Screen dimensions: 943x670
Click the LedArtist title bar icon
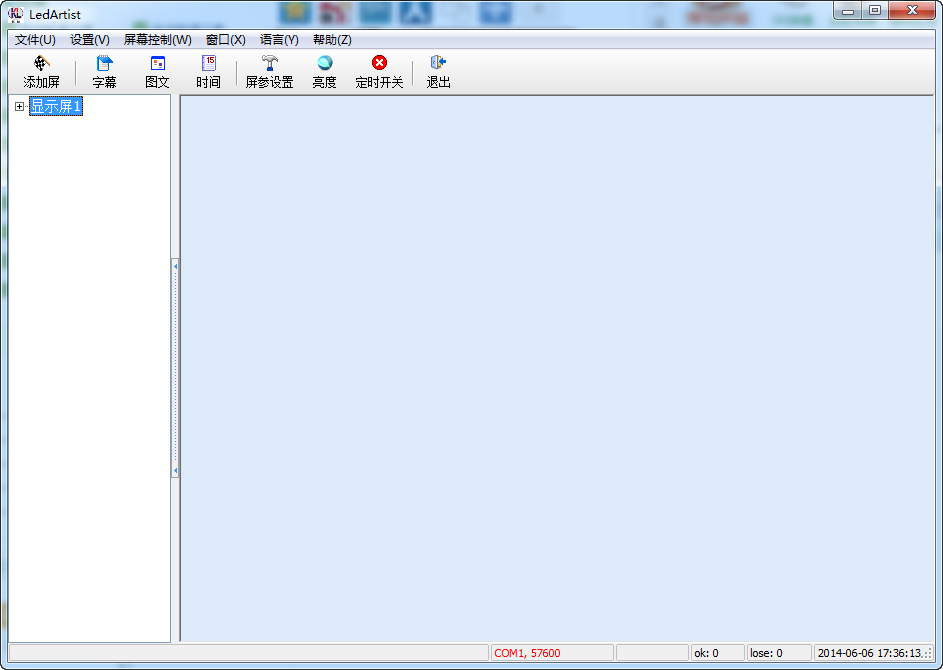(x=16, y=14)
